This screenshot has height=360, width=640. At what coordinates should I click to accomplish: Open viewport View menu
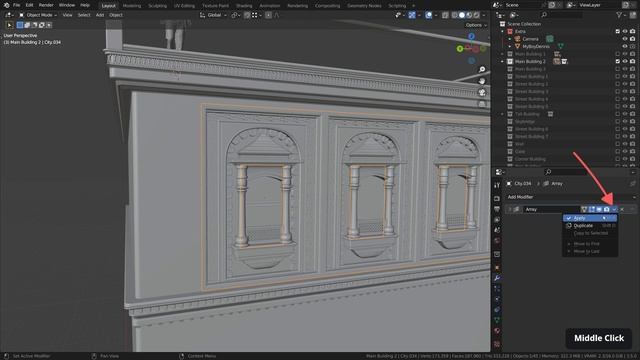point(67,15)
